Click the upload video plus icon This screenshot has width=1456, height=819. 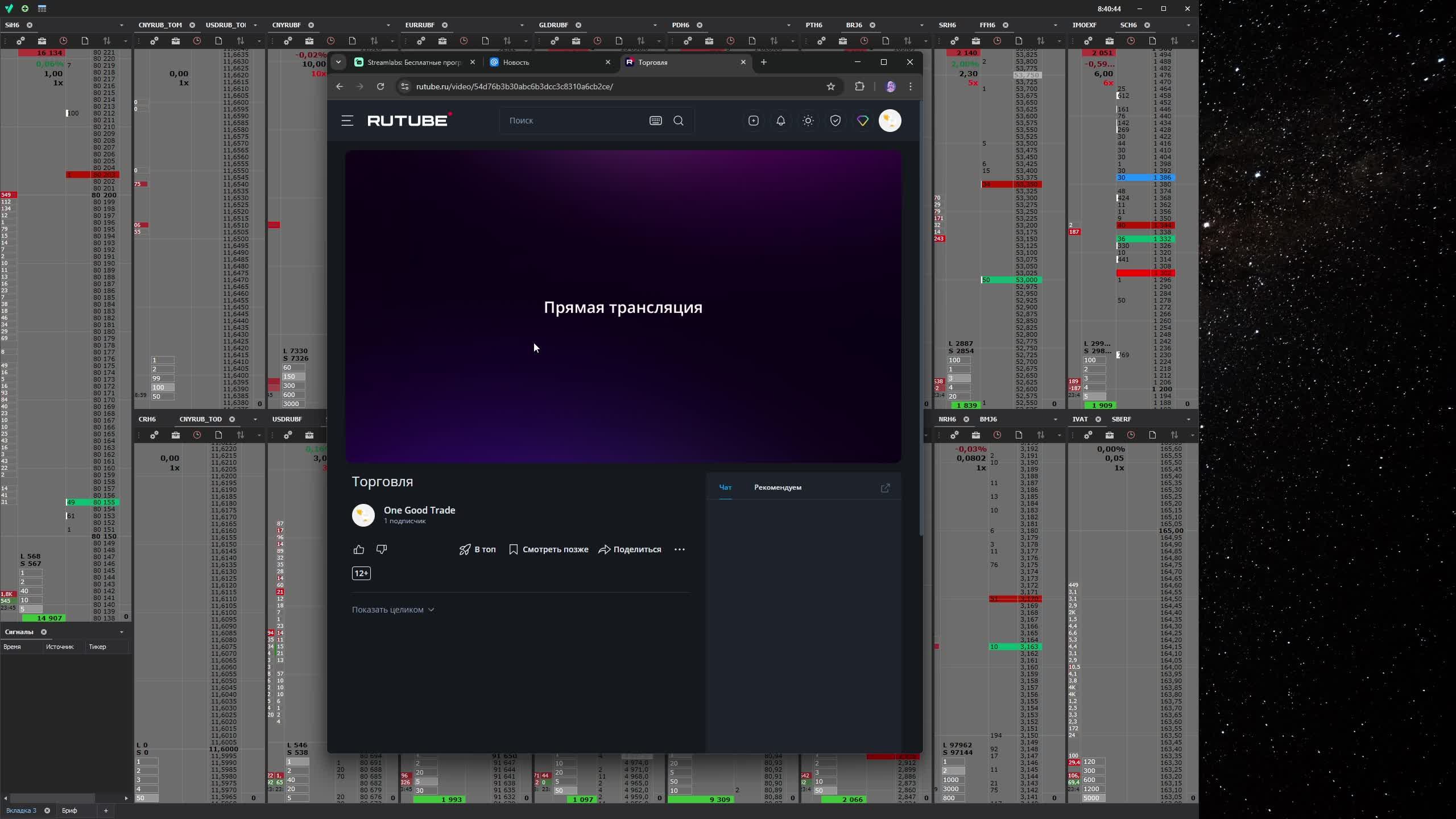pyautogui.click(x=753, y=121)
